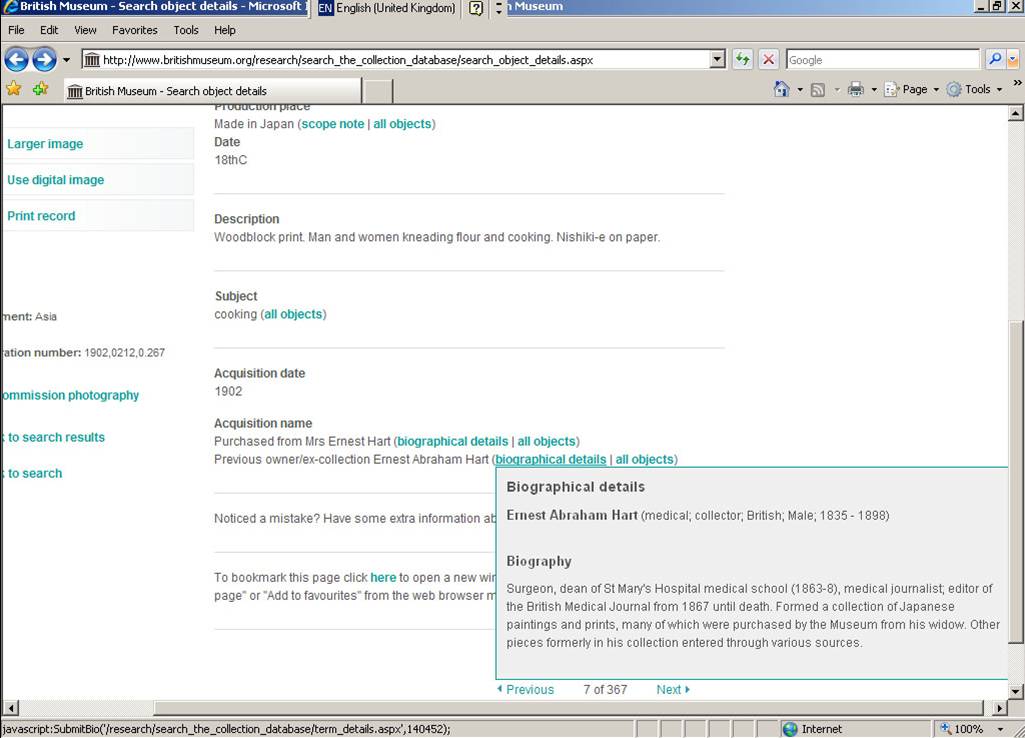1025x738 pixels.
Task: Click the browser Forward arrow button
Action: tap(44, 60)
